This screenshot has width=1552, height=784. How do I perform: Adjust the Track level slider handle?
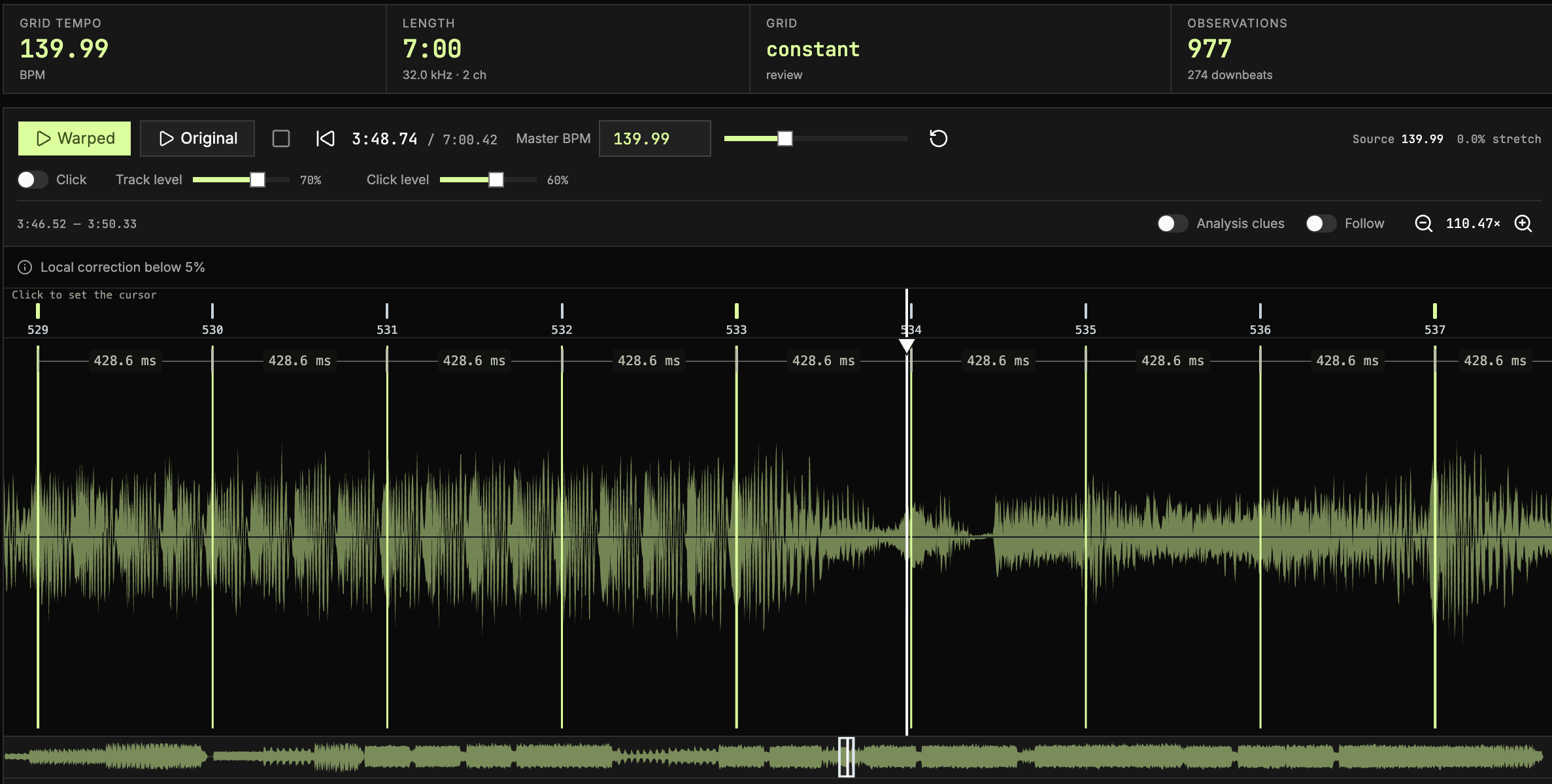point(258,180)
